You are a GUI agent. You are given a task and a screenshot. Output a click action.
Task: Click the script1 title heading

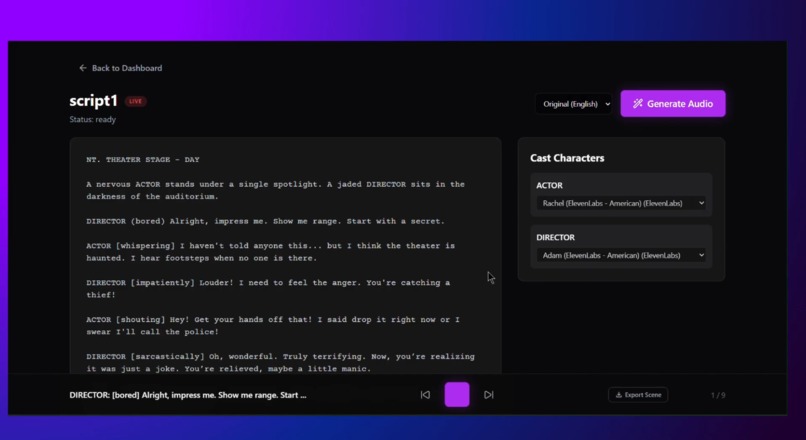(94, 100)
